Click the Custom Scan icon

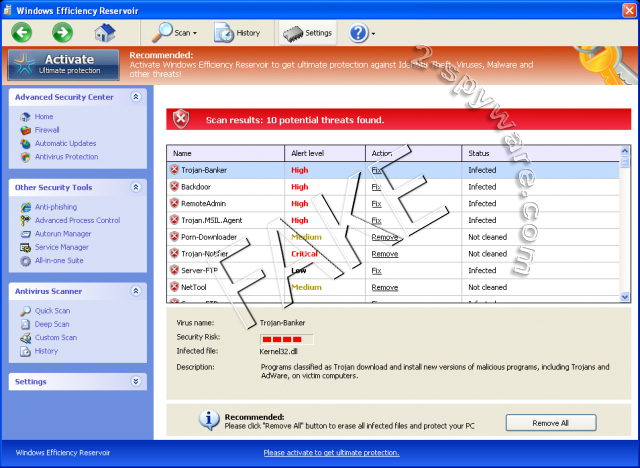(25, 338)
